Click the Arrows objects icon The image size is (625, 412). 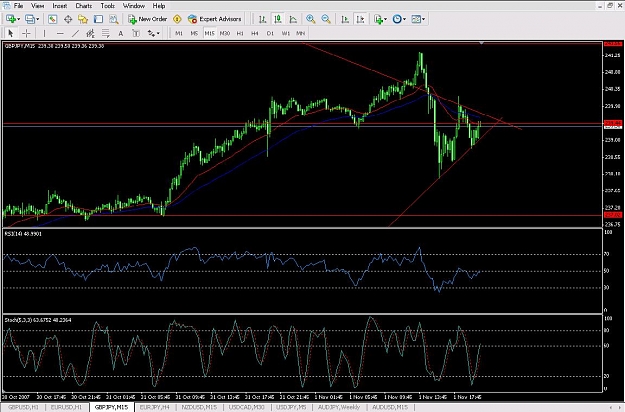tap(151, 33)
